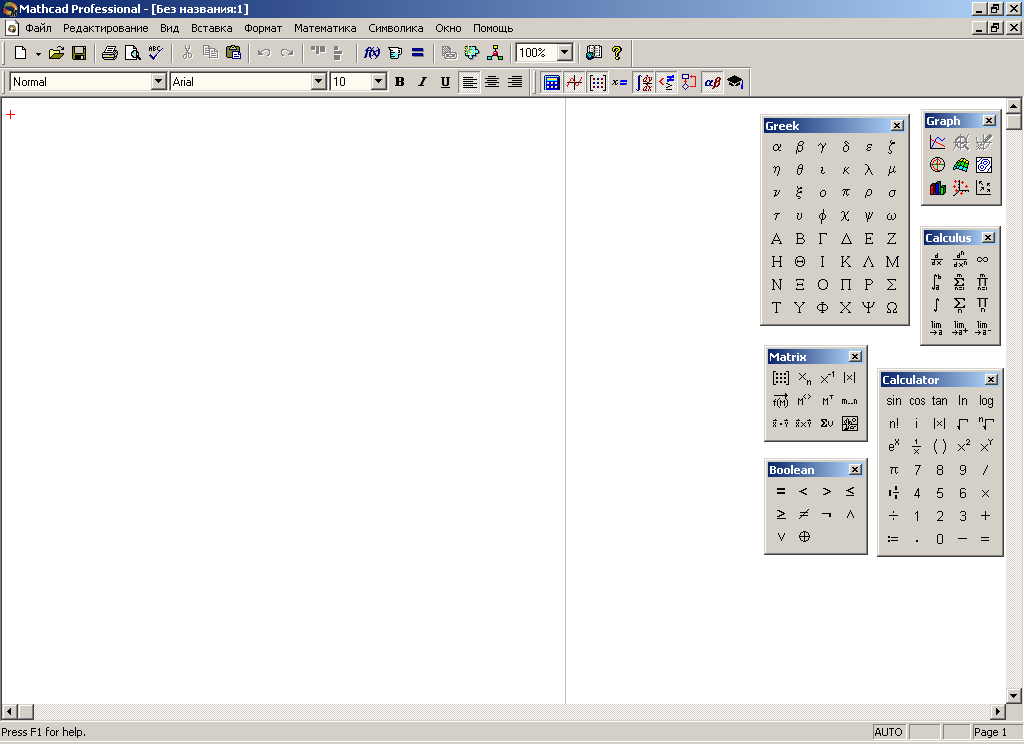Click the log button in Calculator palette

click(x=986, y=401)
